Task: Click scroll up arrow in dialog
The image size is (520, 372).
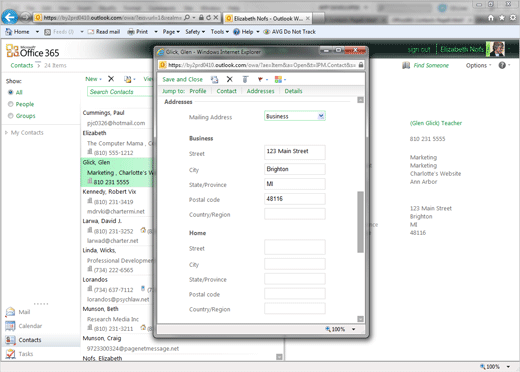Action: pyautogui.click(x=360, y=100)
